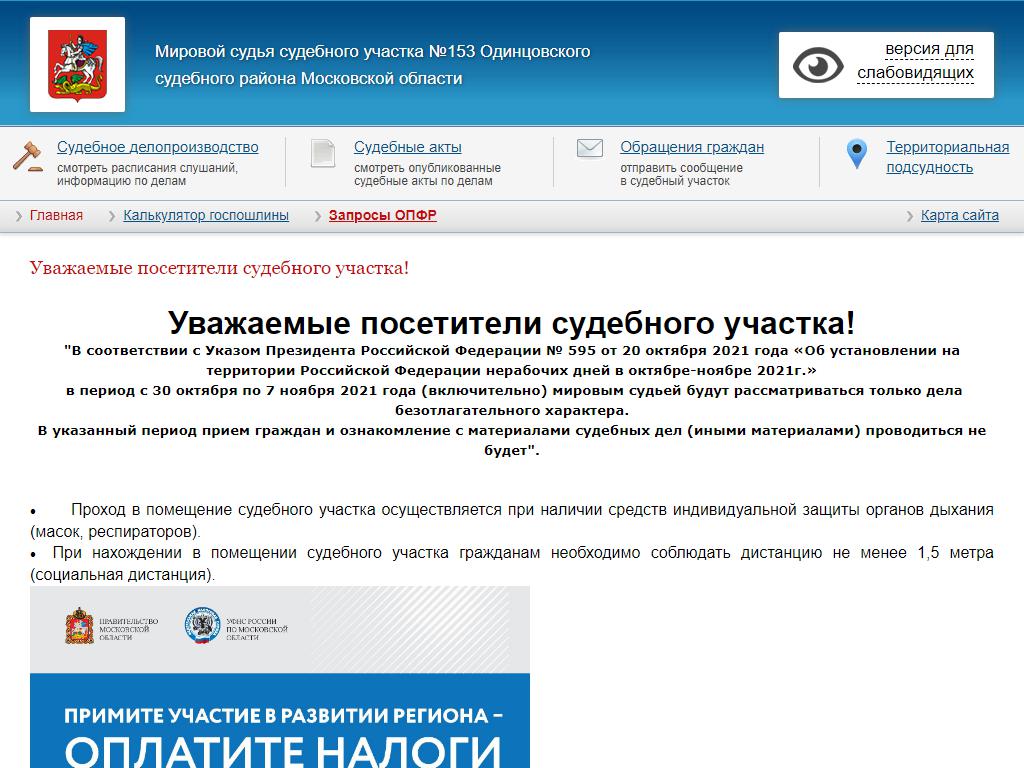The width and height of the screenshot is (1024, 768).
Task: Click the Moscow Oblast coat of arms logo
Action: pyautogui.click(x=77, y=65)
